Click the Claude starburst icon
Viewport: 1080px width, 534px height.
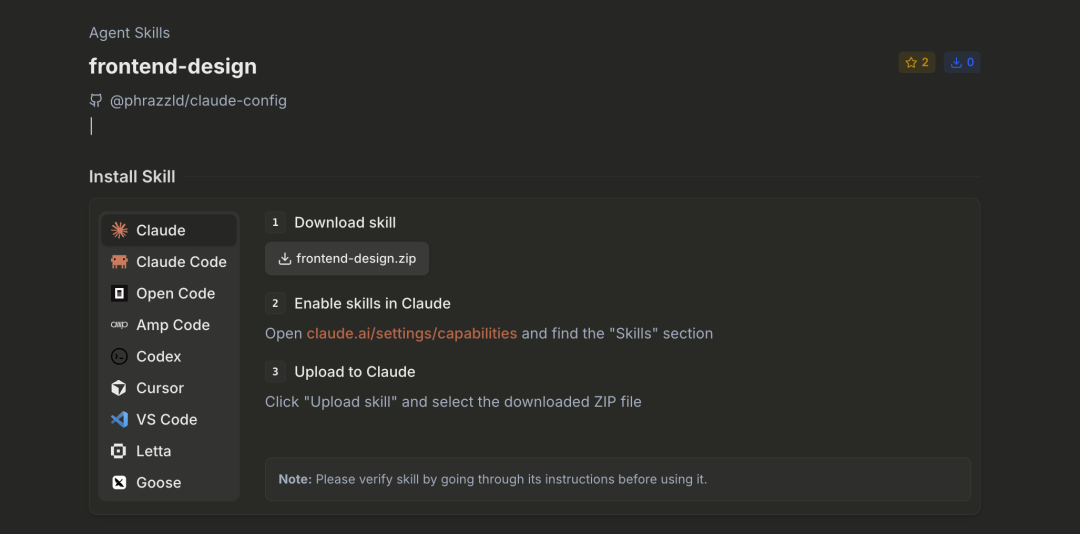[x=119, y=230]
